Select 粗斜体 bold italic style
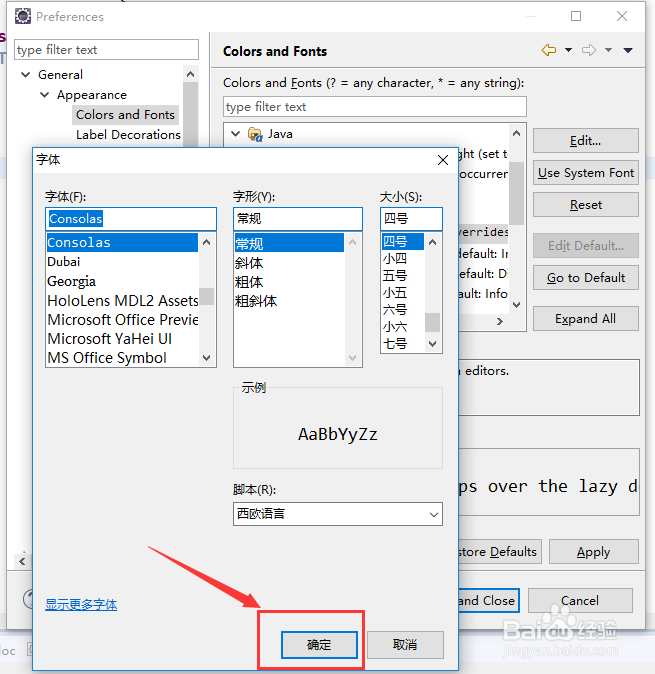Image resolution: width=655 pixels, height=674 pixels. (289, 301)
